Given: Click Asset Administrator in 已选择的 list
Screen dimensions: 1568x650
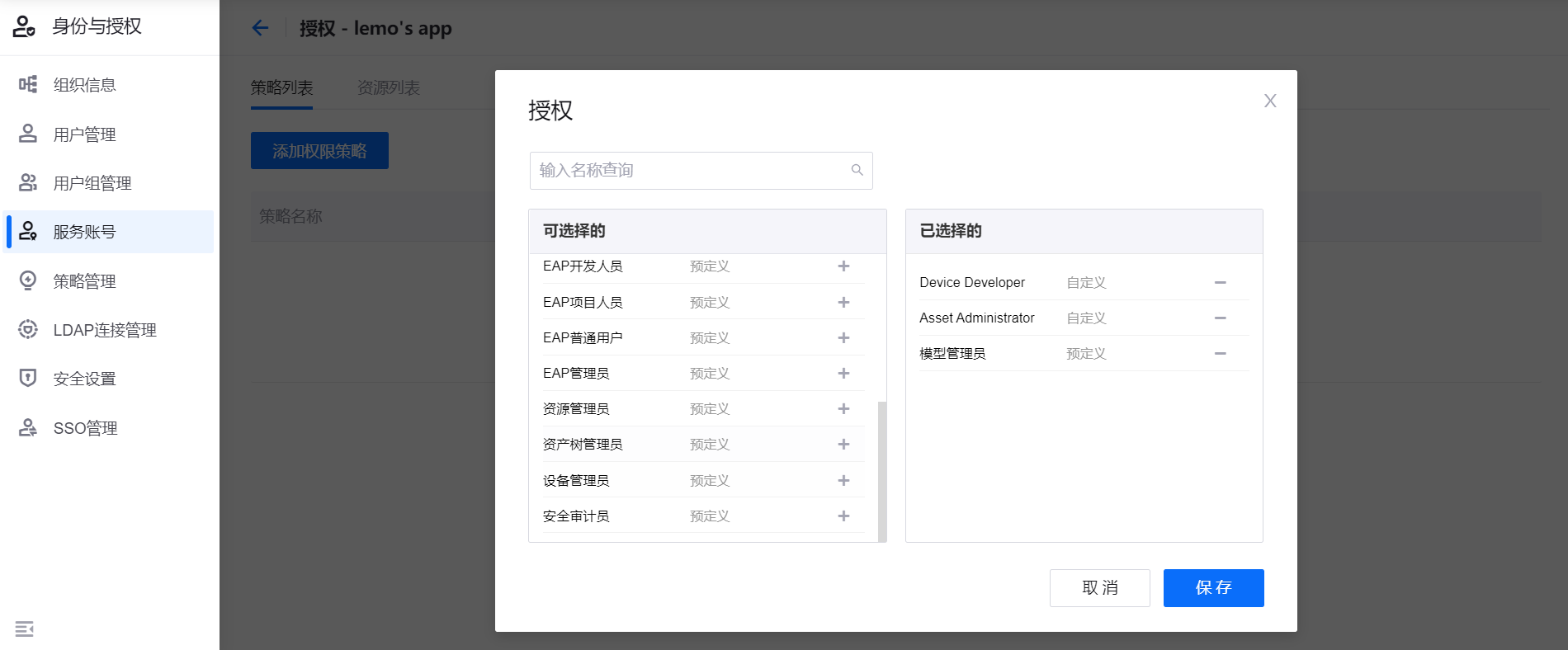Looking at the screenshot, I should click(x=977, y=318).
